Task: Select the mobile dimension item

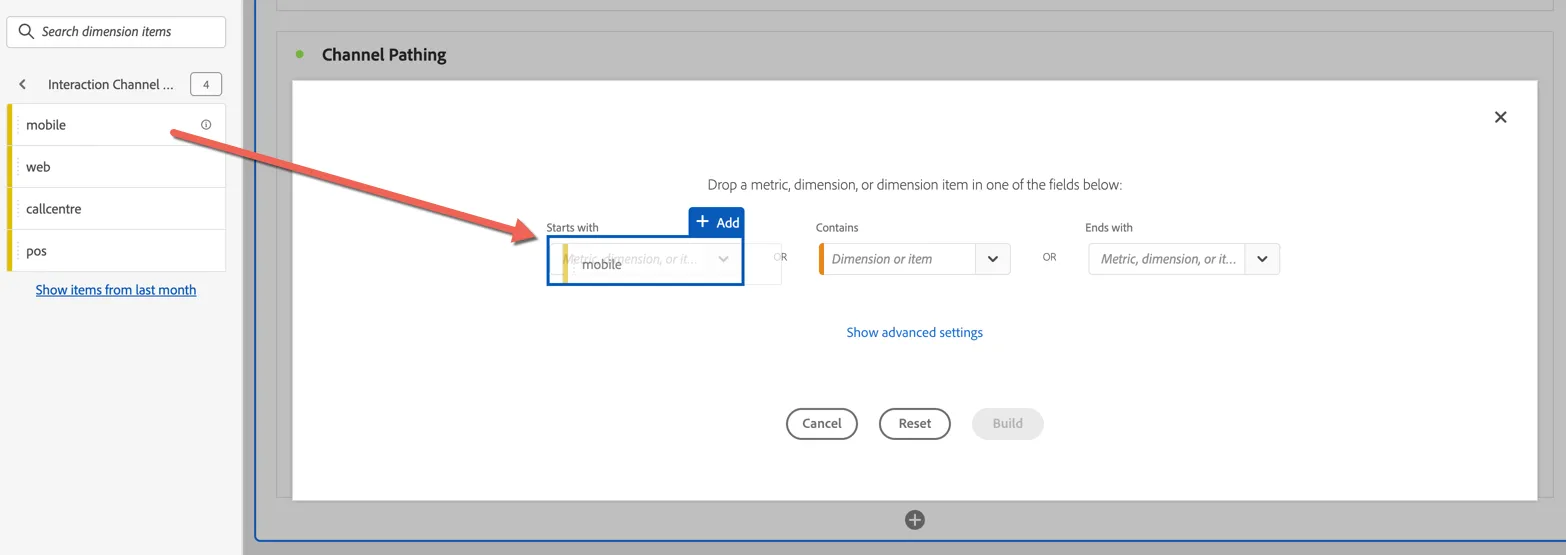Action: (116, 125)
